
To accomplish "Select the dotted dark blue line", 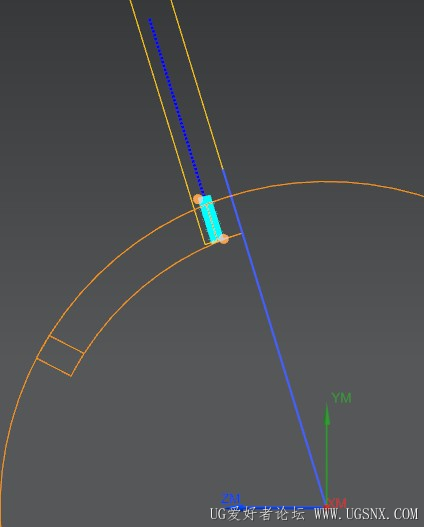I will [x=176, y=107].
